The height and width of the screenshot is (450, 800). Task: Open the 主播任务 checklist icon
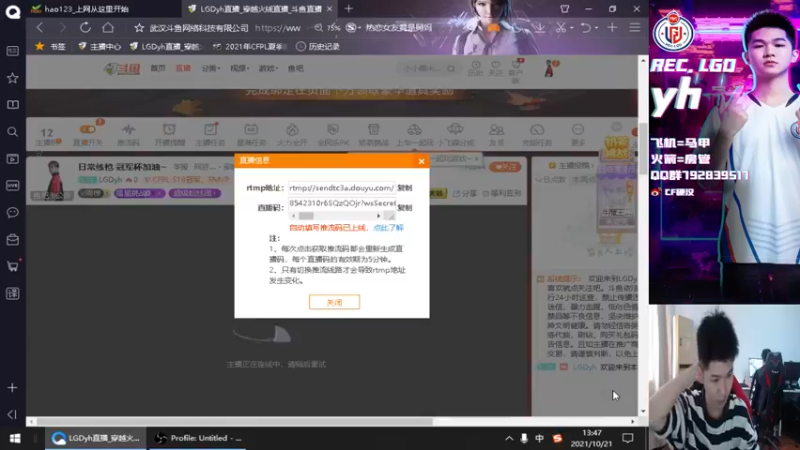coord(210,135)
